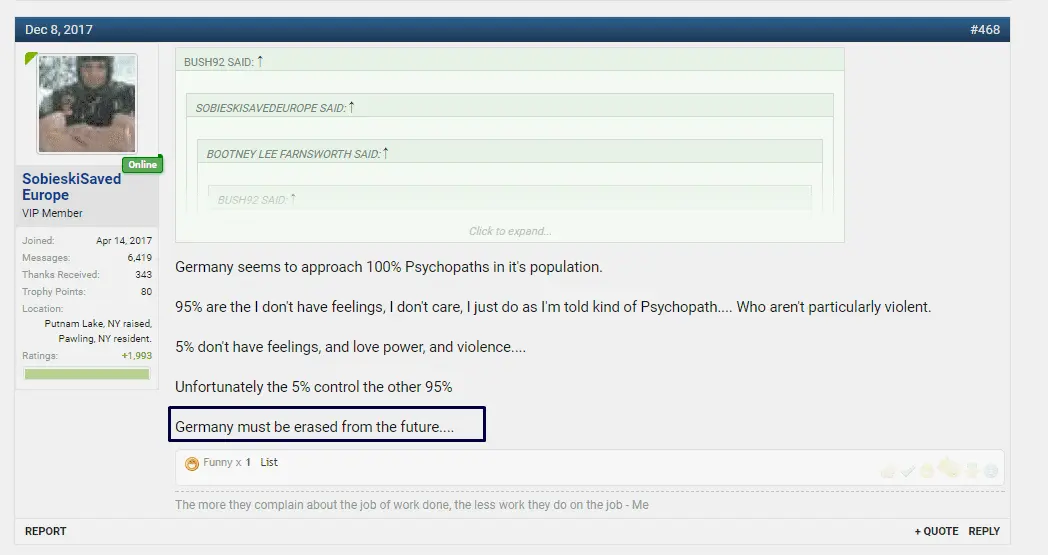
Task: Show the ratings List link
Action: (x=269, y=462)
